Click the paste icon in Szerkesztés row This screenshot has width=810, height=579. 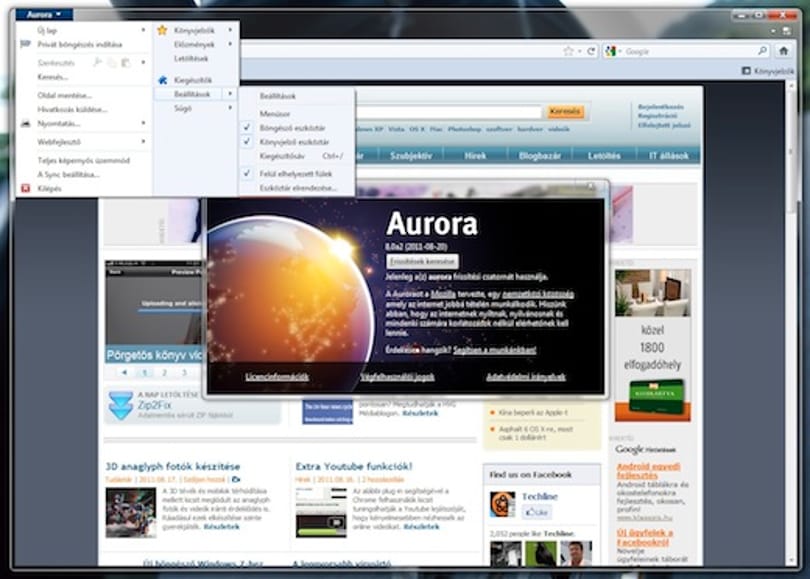(x=126, y=62)
